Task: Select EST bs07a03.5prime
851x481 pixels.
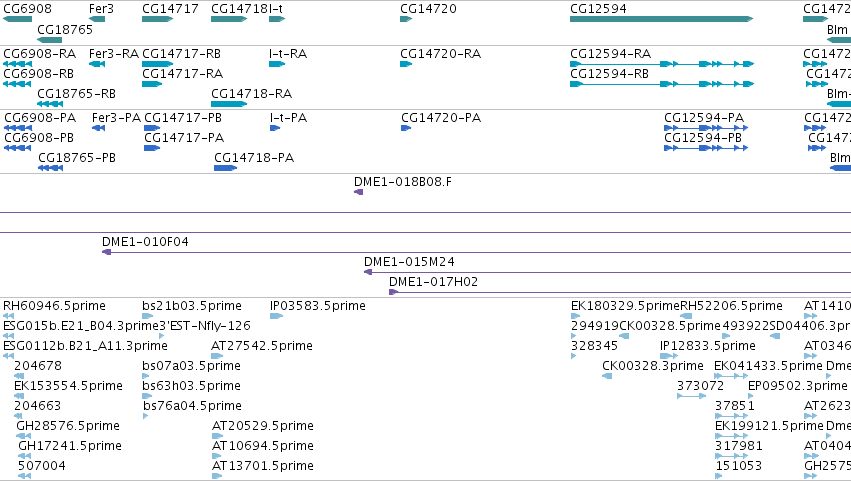Action: 191,366
